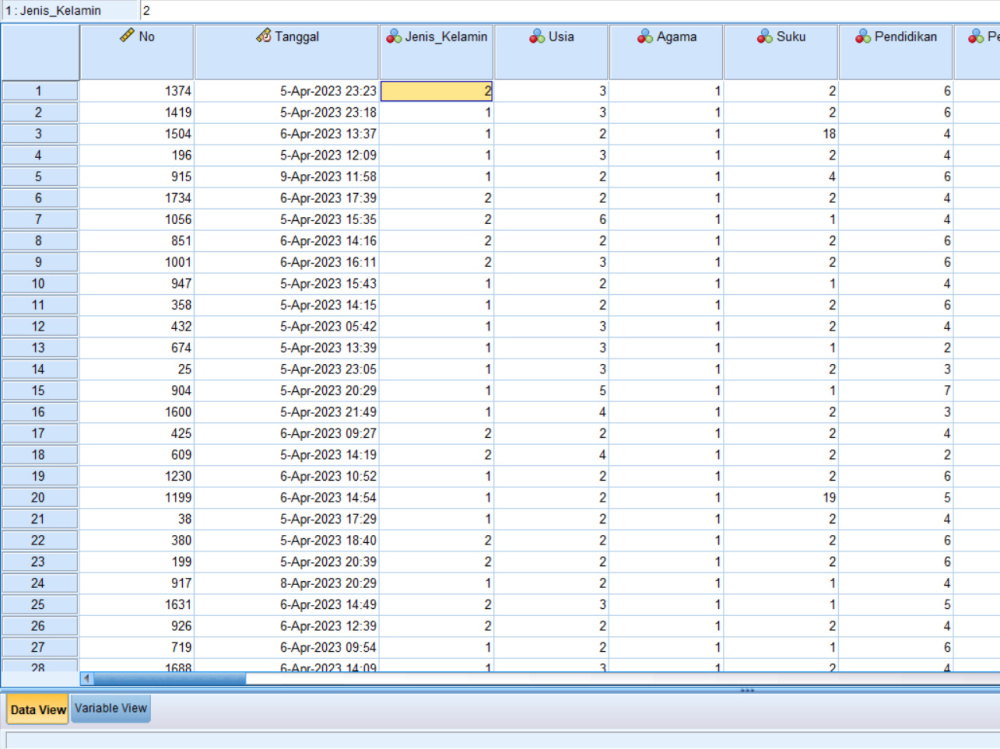The width and height of the screenshot is (1000, 749).
Task: Click Tanggal cell '6-Apr-2023 09:54'
Action: click(286, 647)
